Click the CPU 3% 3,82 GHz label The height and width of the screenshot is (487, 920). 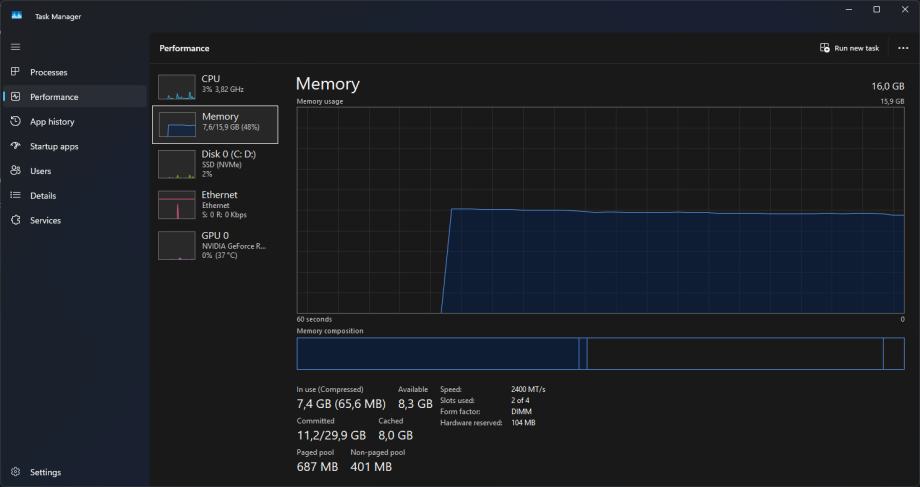(222, 89)
